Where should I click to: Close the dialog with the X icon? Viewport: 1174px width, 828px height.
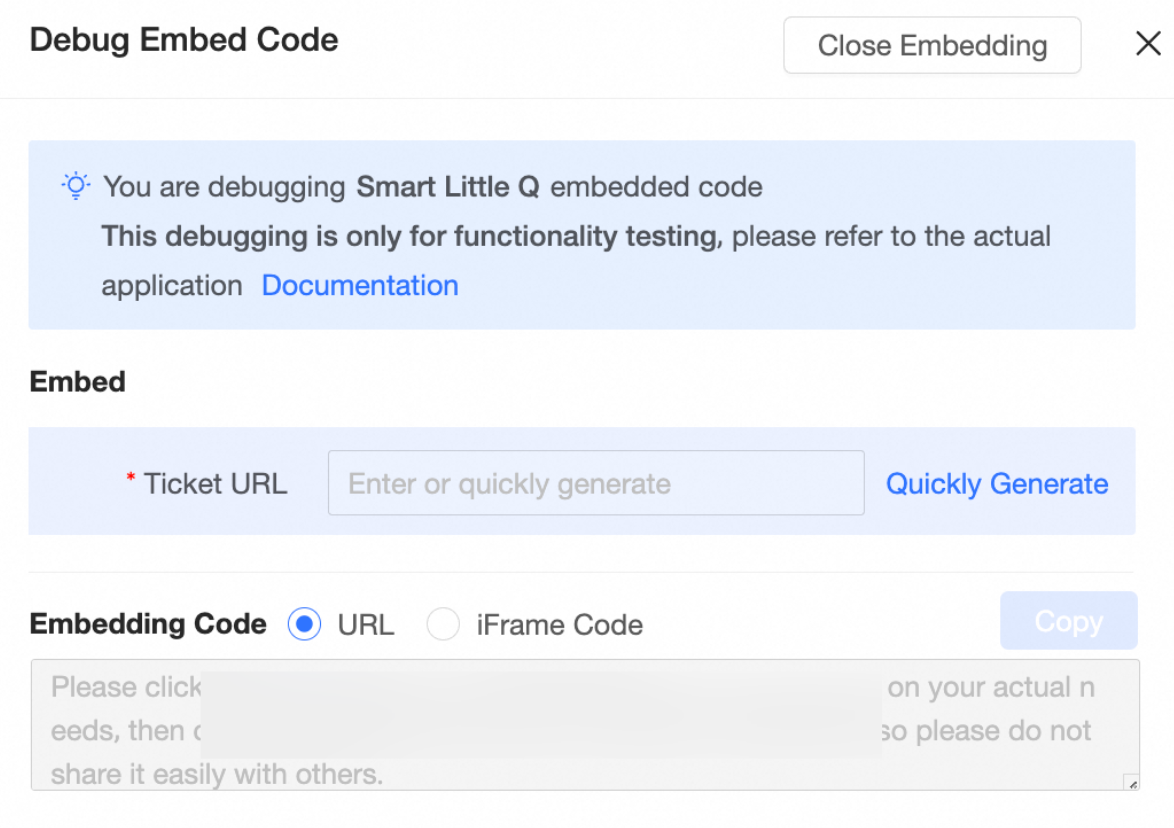point(1148,44)
